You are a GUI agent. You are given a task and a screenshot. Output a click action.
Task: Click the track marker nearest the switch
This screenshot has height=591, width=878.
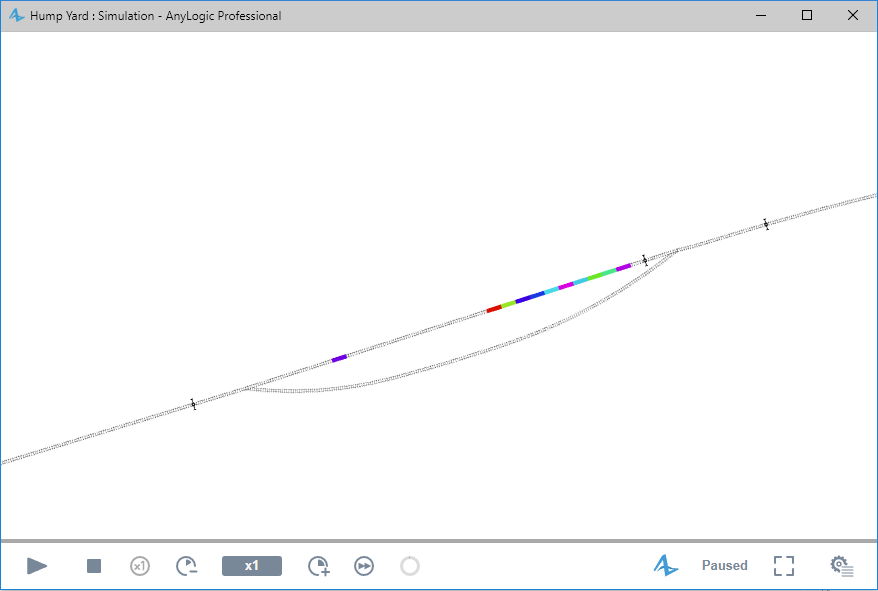point(645,260)
